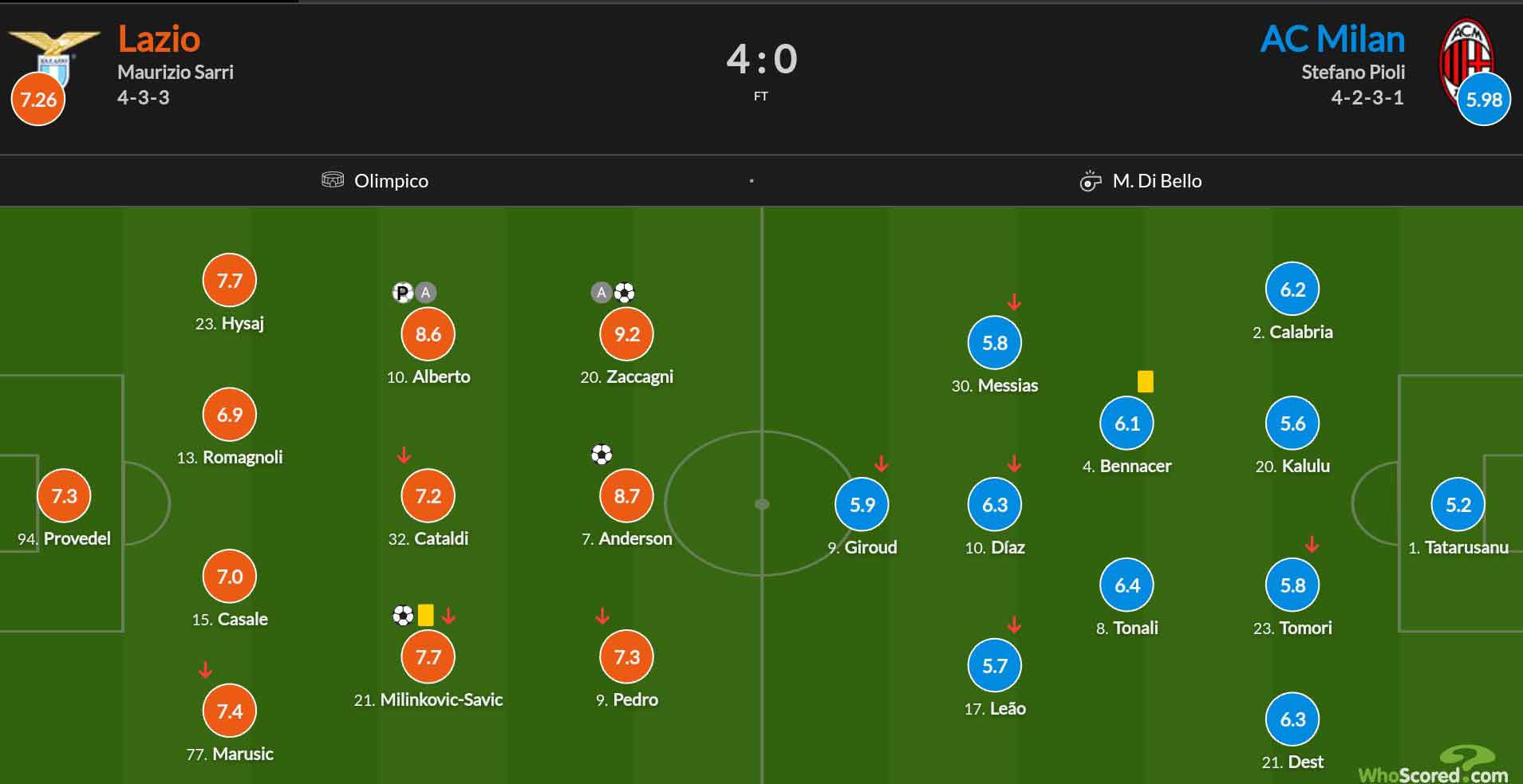This screenshot has height=784, width=1523.
Task: Click the referee whistle icon near M. Di Bello
Action: (x=1090, y=181)
